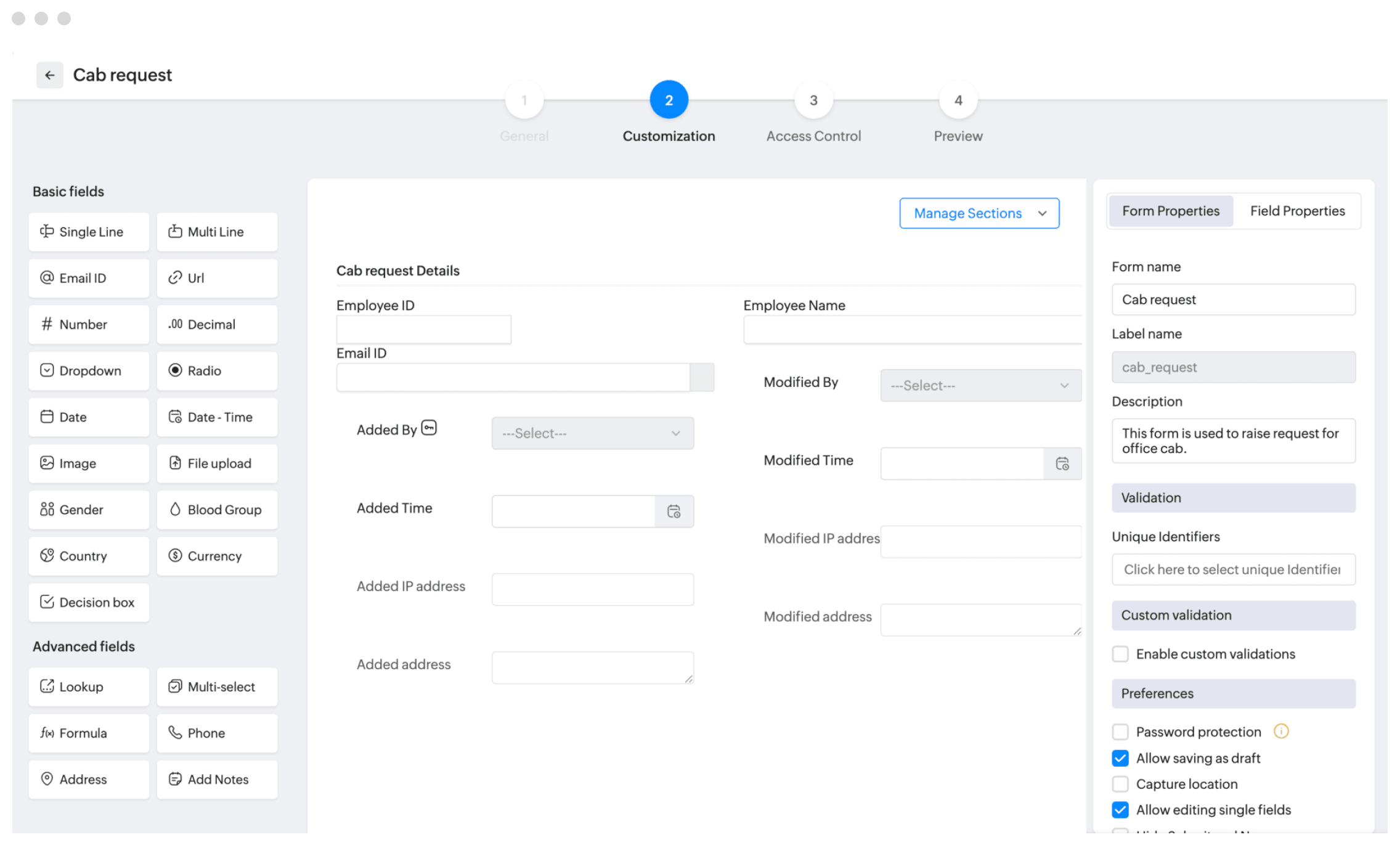Click the Lookup advanced field icon
This screenshot has height=853, width=1400.
pos(47,686)
